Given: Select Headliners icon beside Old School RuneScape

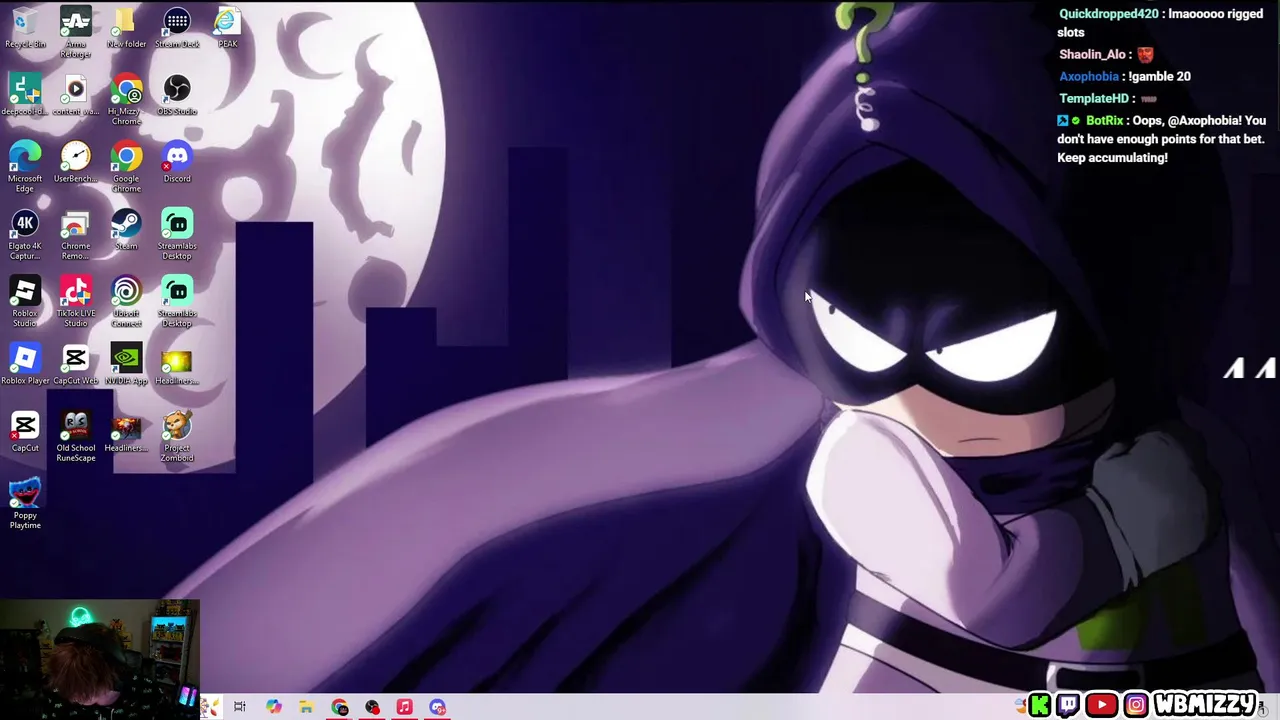Looking at the screenshot, I should coord(126,432).
